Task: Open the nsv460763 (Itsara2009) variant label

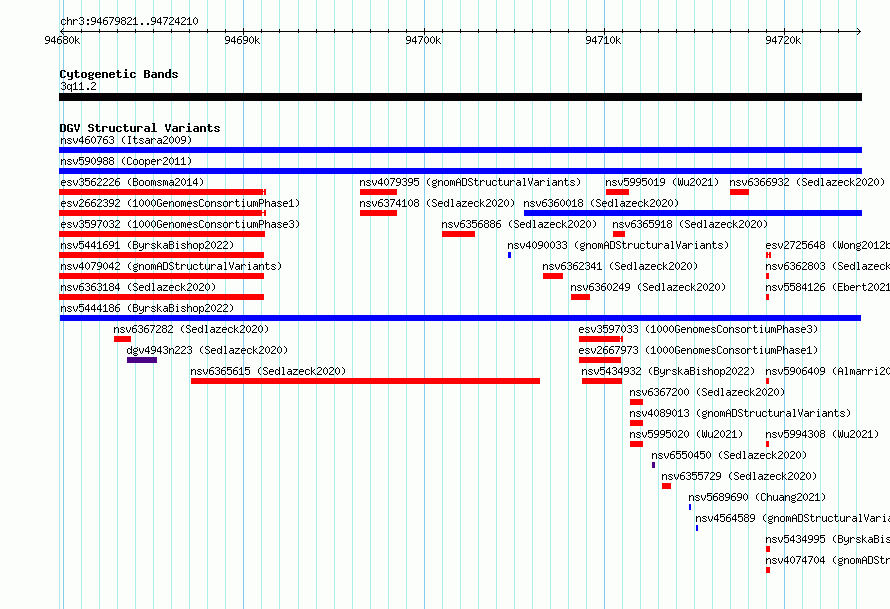Action: pyautogui.click(x=126, y=140)
